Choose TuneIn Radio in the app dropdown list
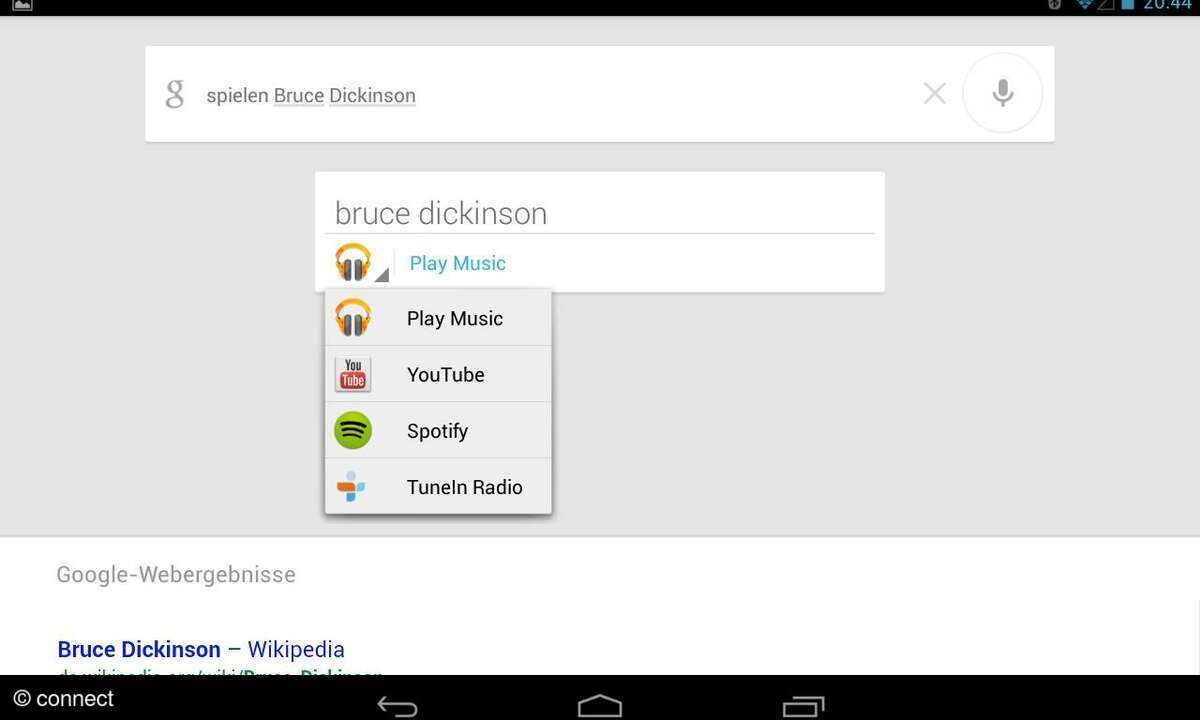1200x720 pixels. pyautogui.click(x=438, y=486)
